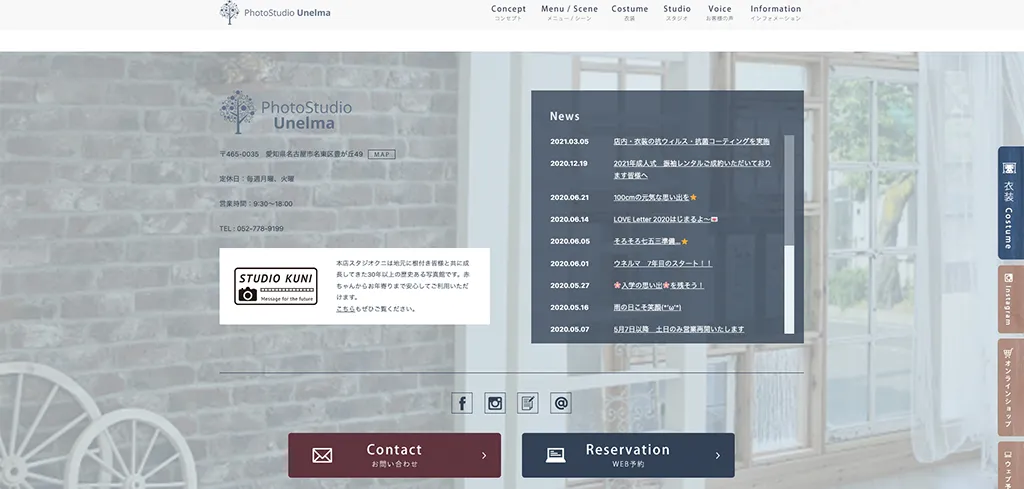1024x489 pixels.
Task: Open the そろそろ七五三準備 news link
Action: tap(650, 242)
